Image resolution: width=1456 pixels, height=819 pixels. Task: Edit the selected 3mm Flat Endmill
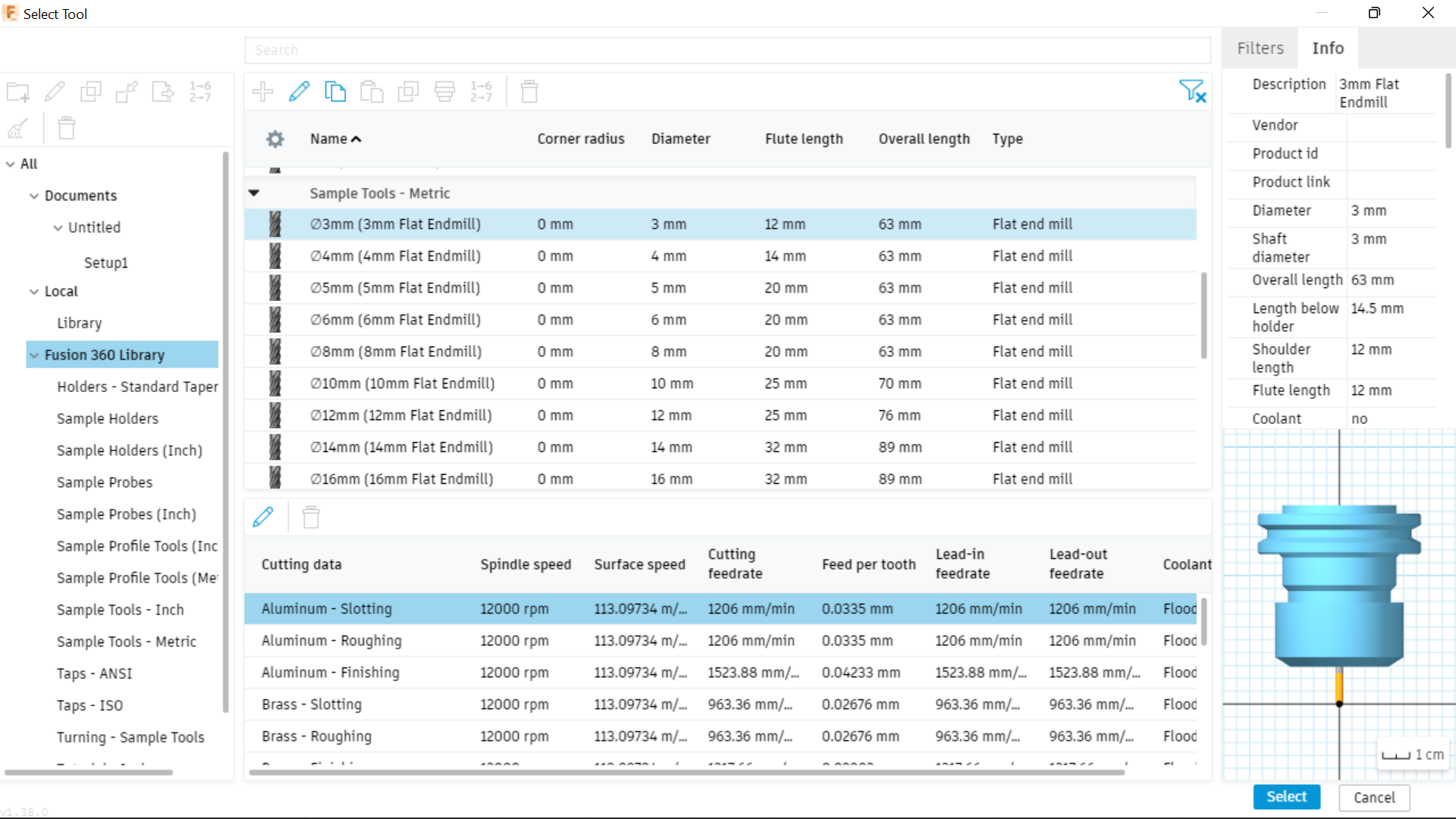[x=300, y=91]
